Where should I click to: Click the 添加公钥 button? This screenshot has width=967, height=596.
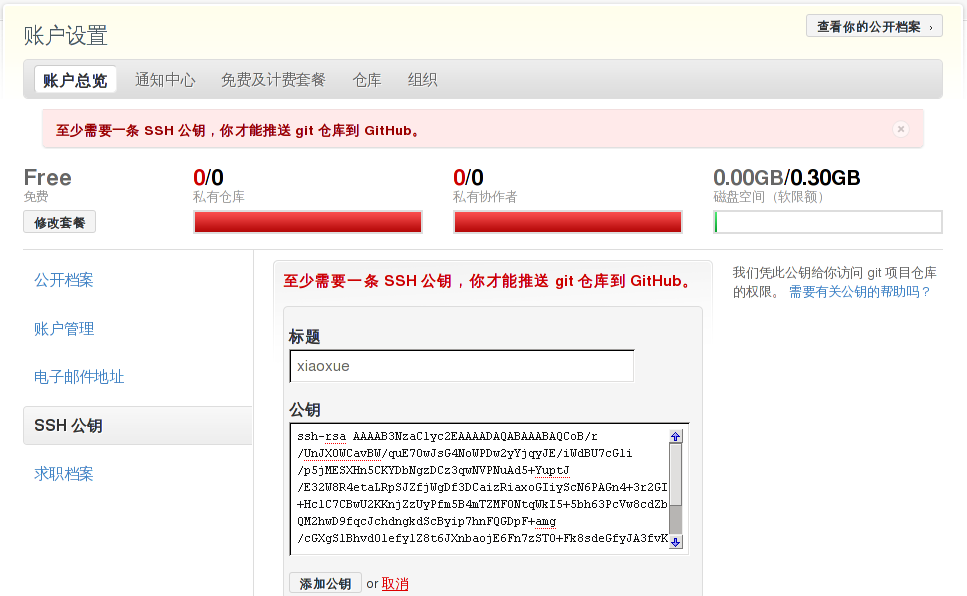click(325, 583)
